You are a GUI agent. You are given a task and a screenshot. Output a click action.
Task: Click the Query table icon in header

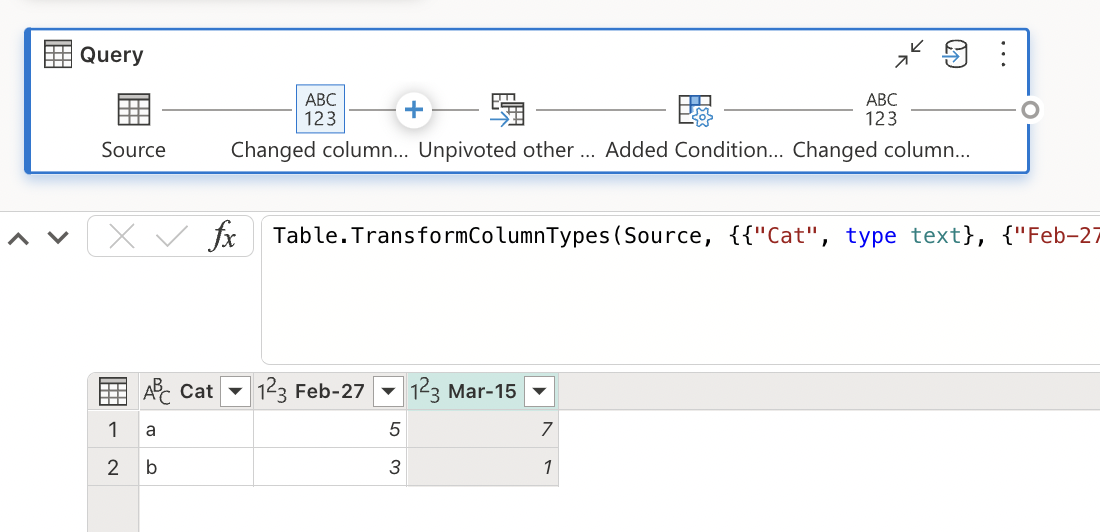click(58, 54)
